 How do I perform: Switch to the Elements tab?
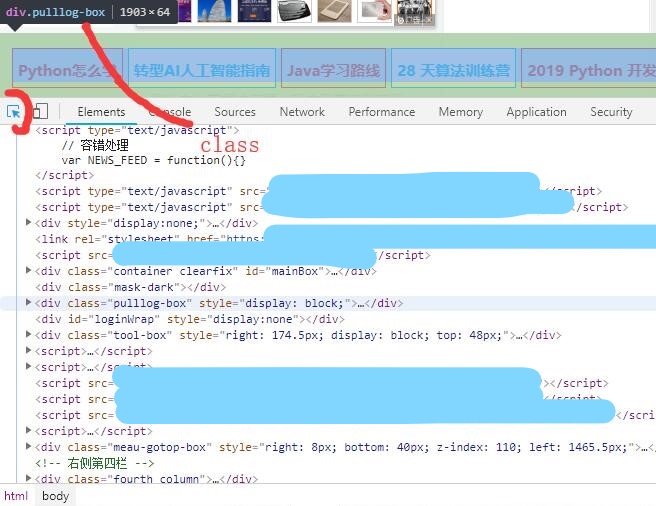click(x=101, y=112)
